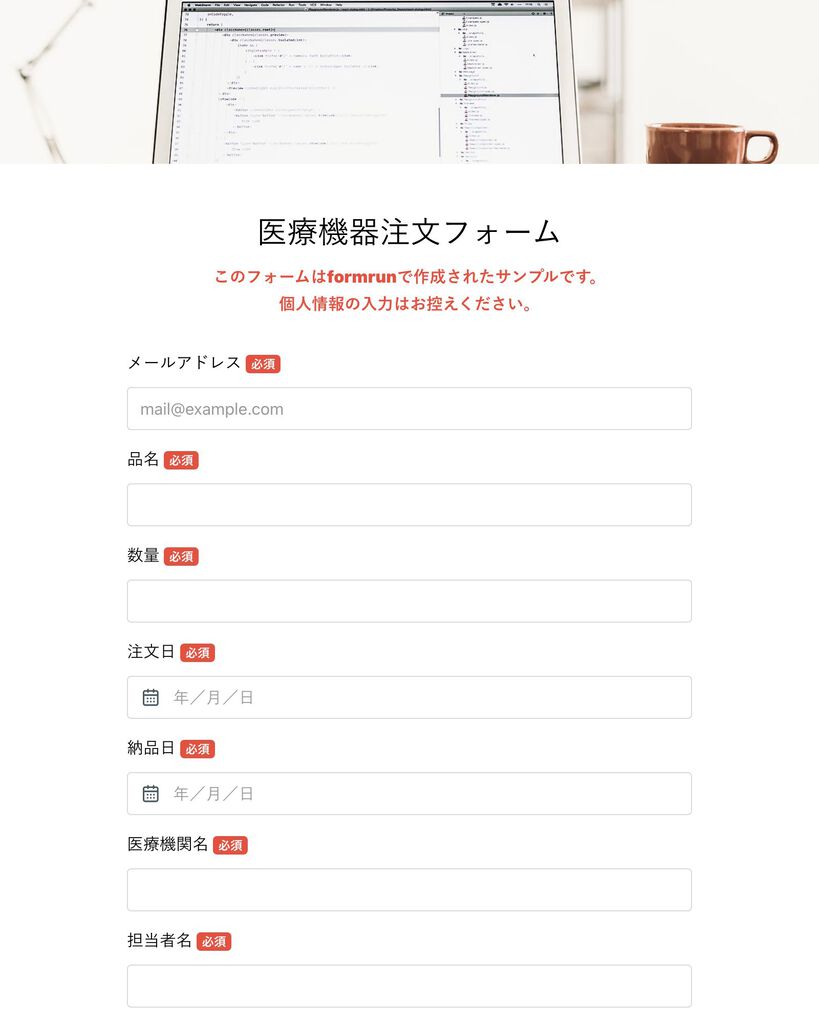Image resolution: width=819 pixels, height=1024 pixels.
Task: Focus the 品名 text field
Action: tap(410, 505)
